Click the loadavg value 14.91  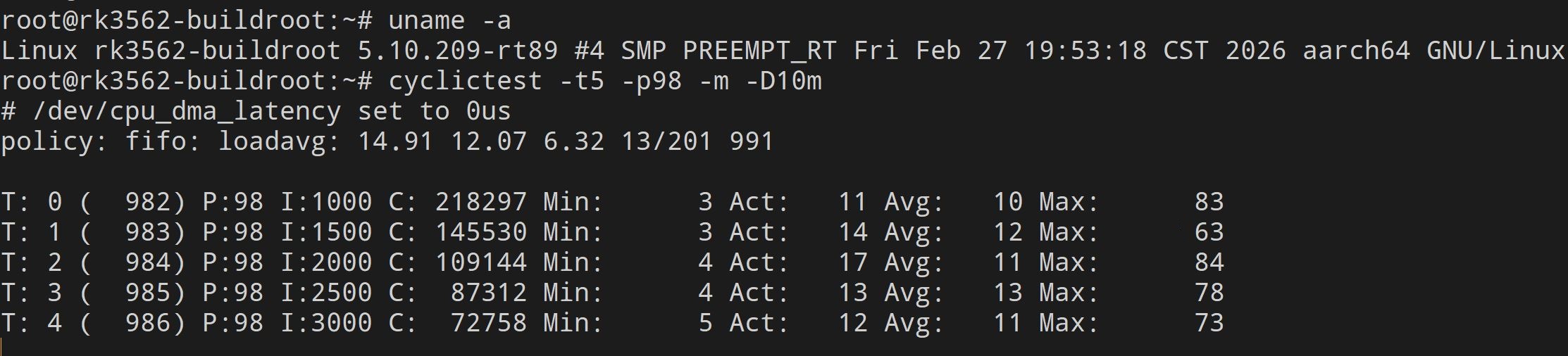point(395,141)
